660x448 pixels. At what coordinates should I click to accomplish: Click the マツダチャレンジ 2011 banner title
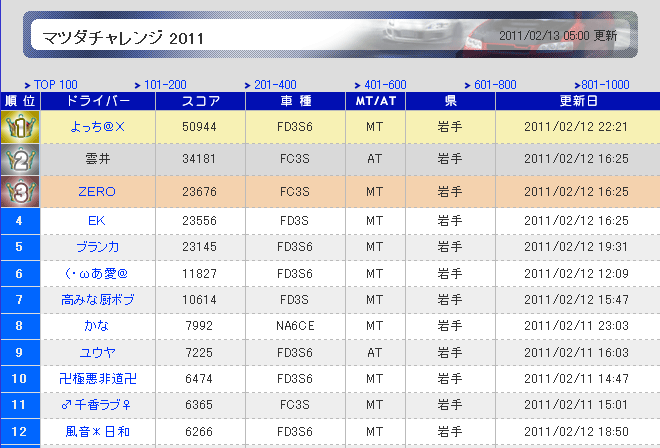122,38
